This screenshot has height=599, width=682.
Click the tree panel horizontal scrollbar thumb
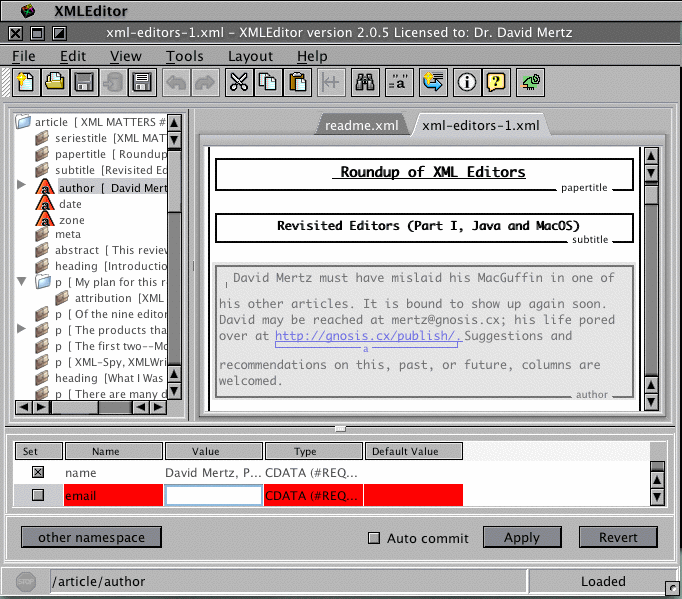[x=75, y=407]
